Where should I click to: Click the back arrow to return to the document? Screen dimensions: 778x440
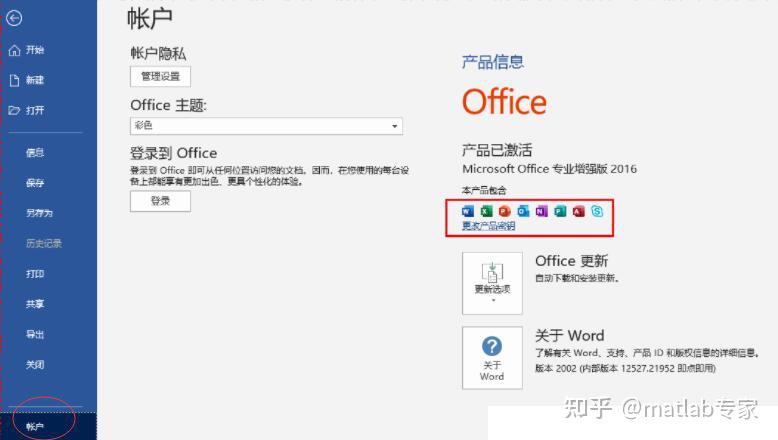[x=14, y=18]
